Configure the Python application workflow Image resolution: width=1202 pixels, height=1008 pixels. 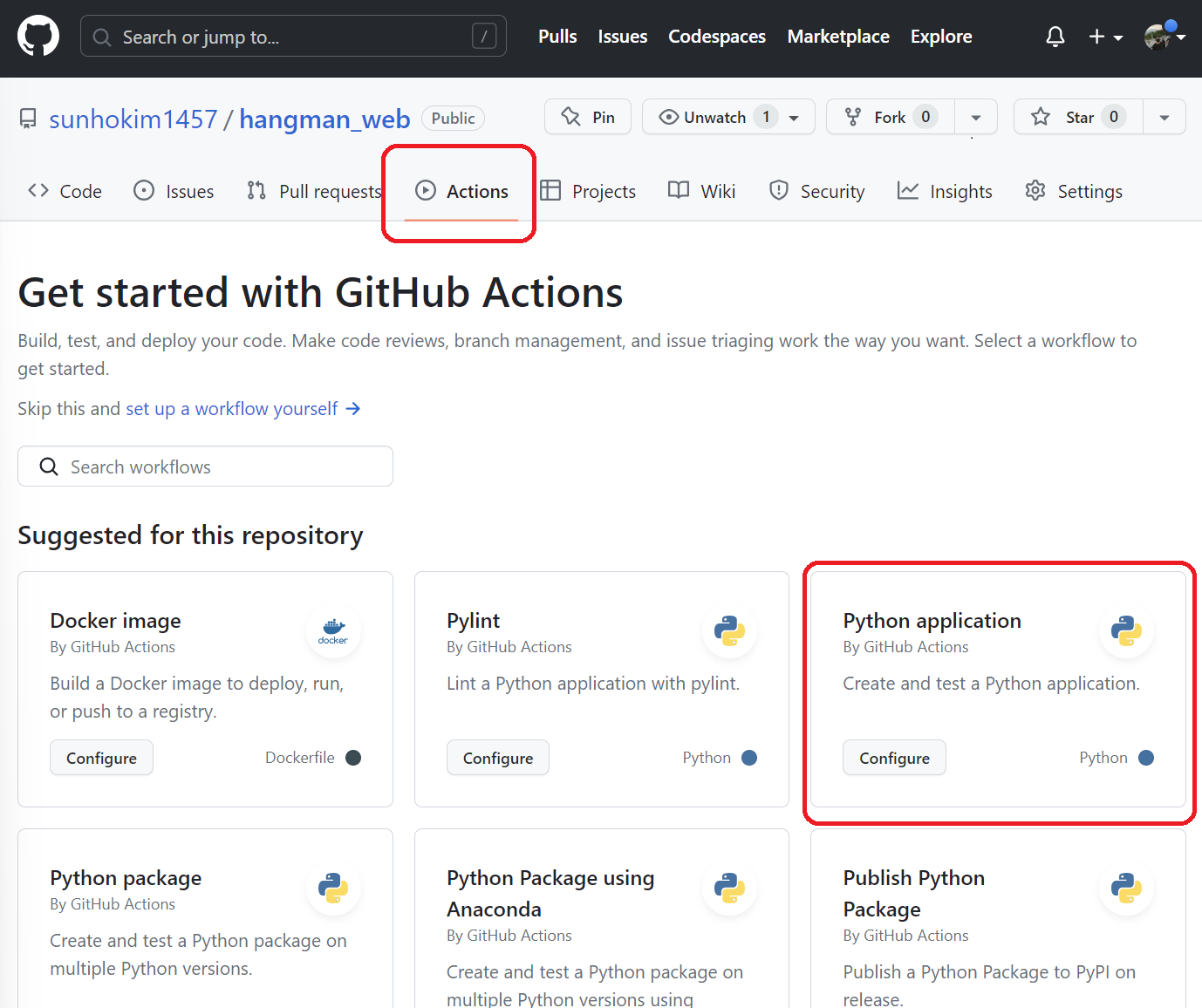894,758
